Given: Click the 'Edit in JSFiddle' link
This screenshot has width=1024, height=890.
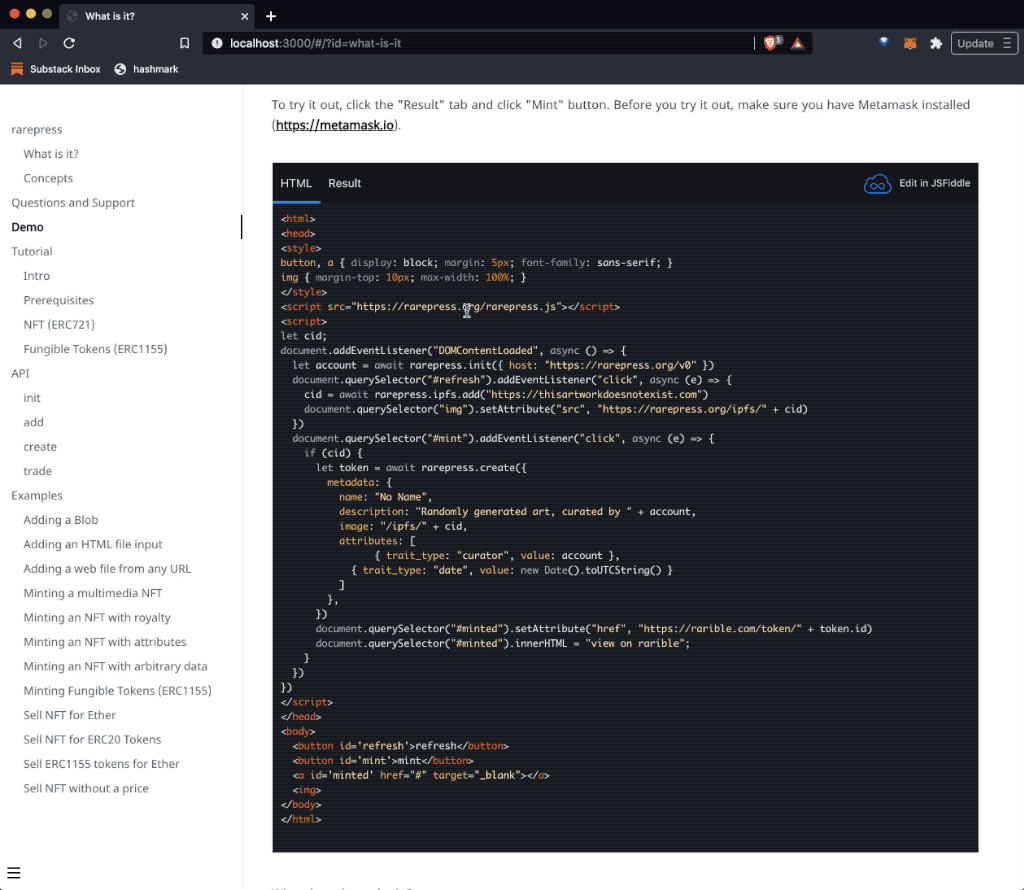Looking at the screenshot, I should [x=935, y=183].
